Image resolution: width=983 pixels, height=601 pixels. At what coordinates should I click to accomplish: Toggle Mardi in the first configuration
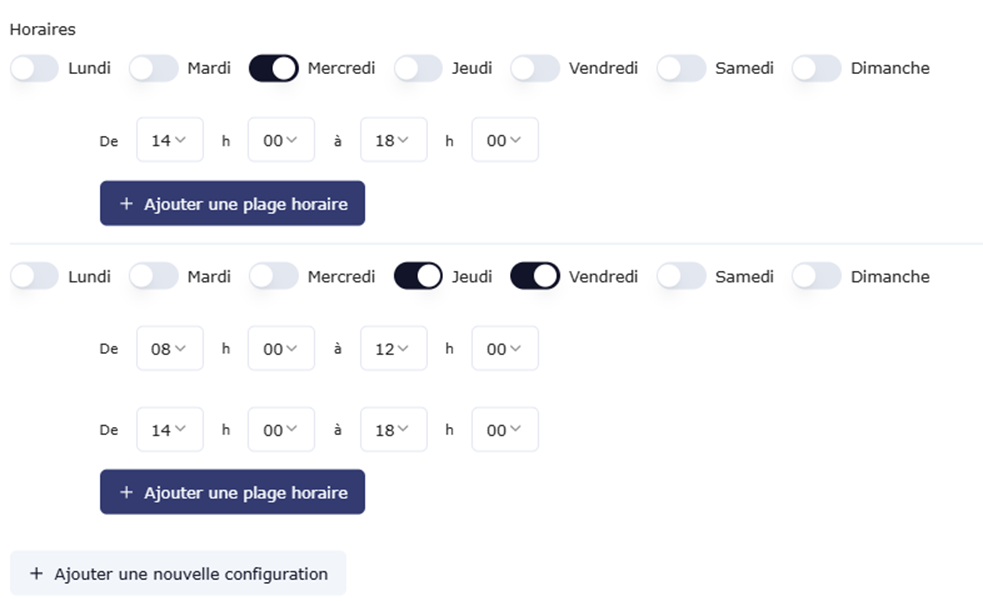pos(154,68)
